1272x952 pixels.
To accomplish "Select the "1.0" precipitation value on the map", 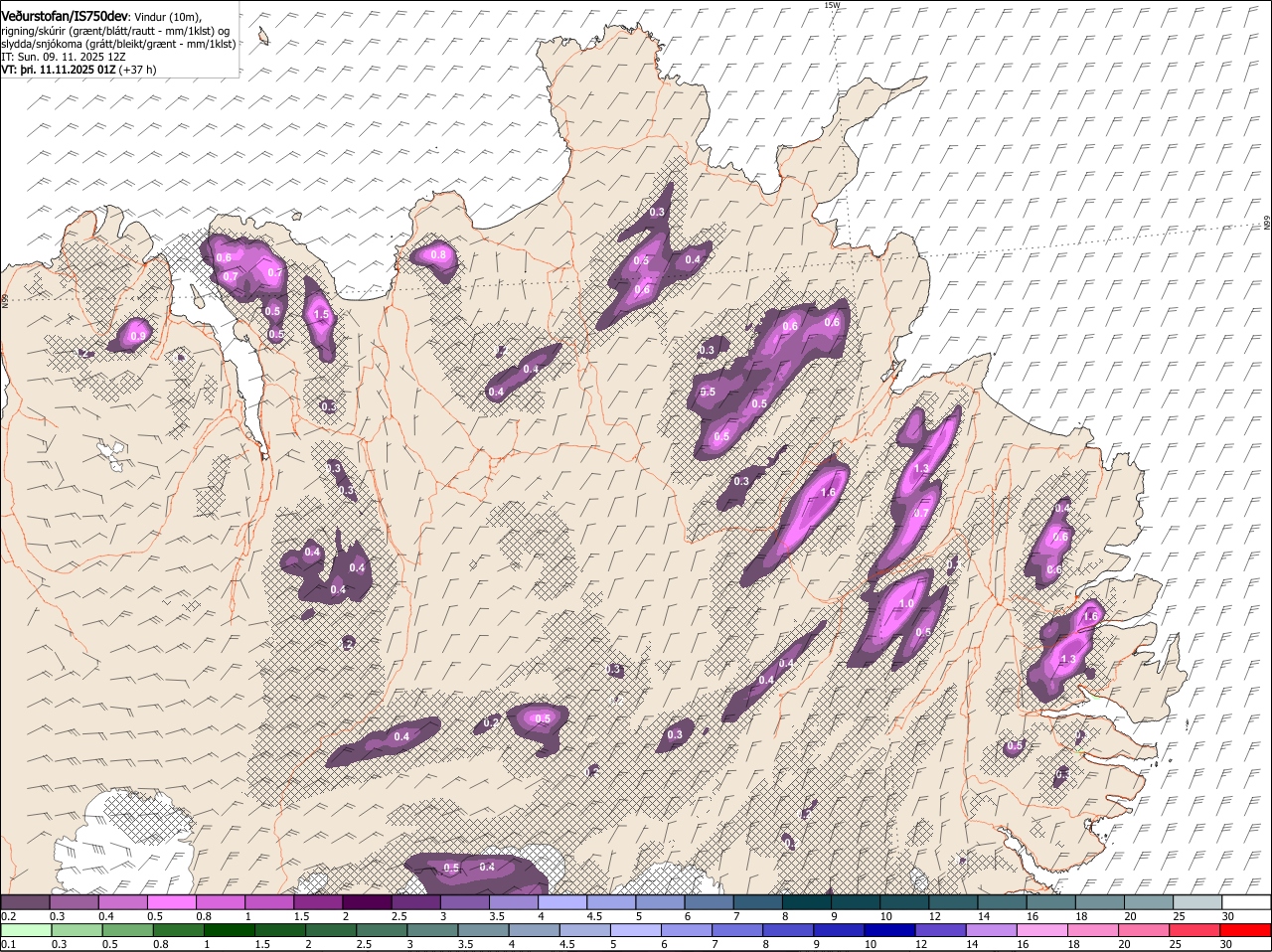I will tap(906, 604).
